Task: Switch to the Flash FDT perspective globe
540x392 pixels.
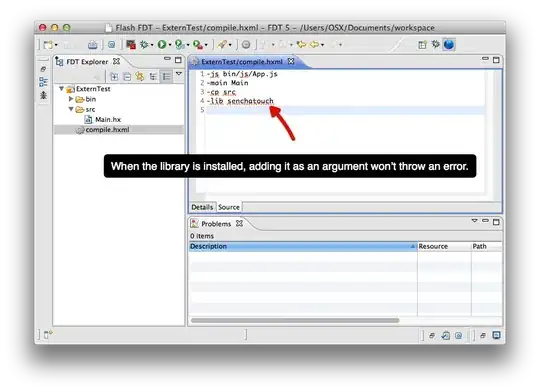Action: (449, 44)
